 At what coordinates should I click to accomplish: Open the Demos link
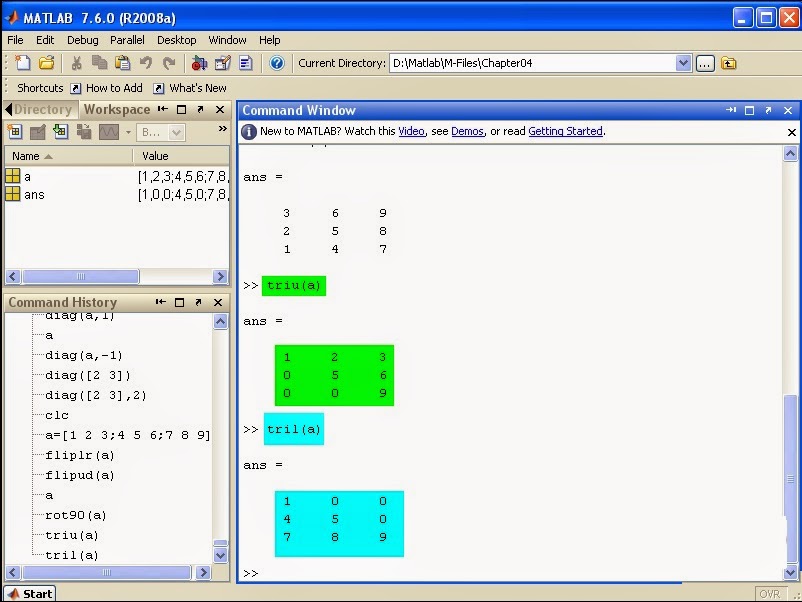(x=467, y=131)
